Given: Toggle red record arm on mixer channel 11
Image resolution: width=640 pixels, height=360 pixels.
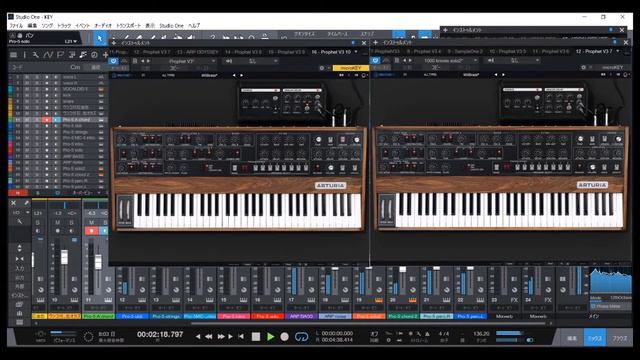Looking at the screenshot, I should [x=91, y=231].
